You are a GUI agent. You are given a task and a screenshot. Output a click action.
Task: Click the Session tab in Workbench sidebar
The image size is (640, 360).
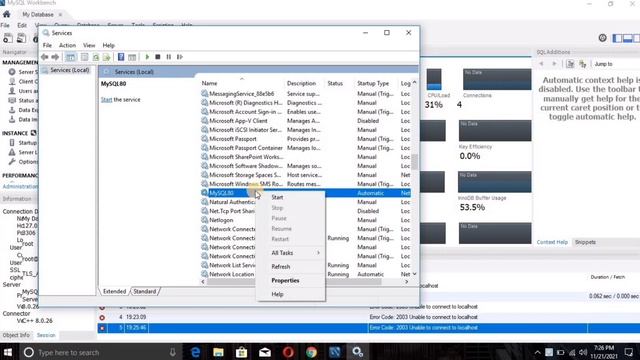click(46, 335)
